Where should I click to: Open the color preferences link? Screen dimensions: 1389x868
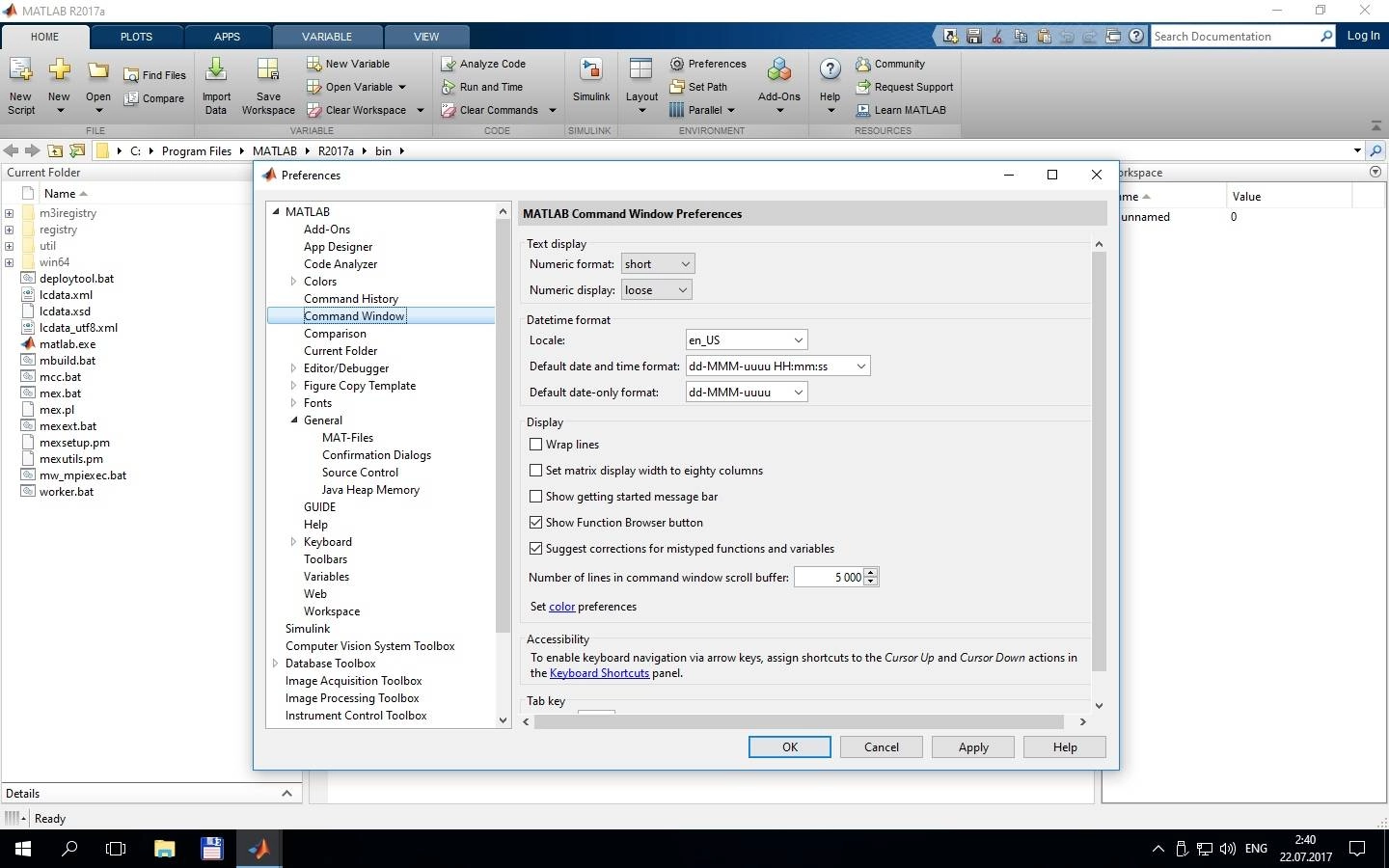561,607
